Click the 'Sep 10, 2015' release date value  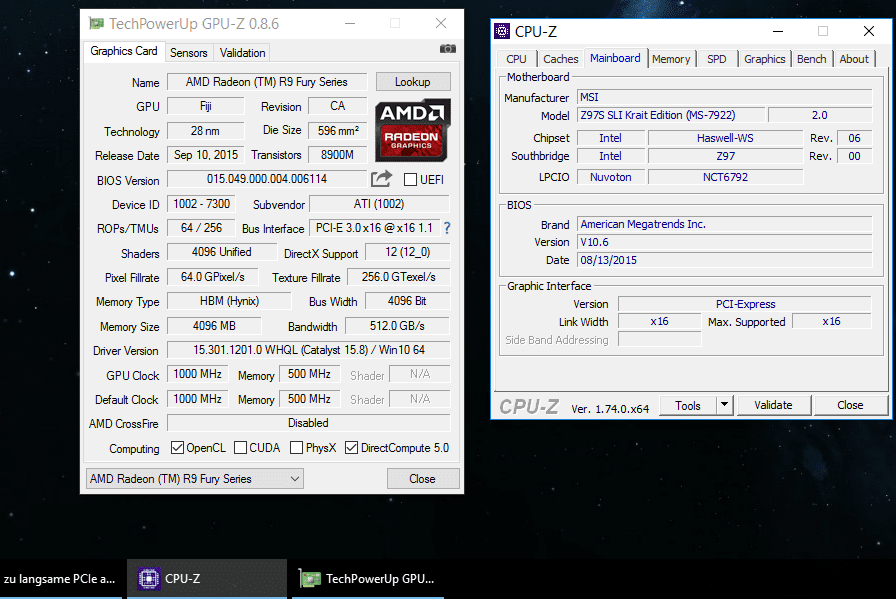(x=206, y=155)
